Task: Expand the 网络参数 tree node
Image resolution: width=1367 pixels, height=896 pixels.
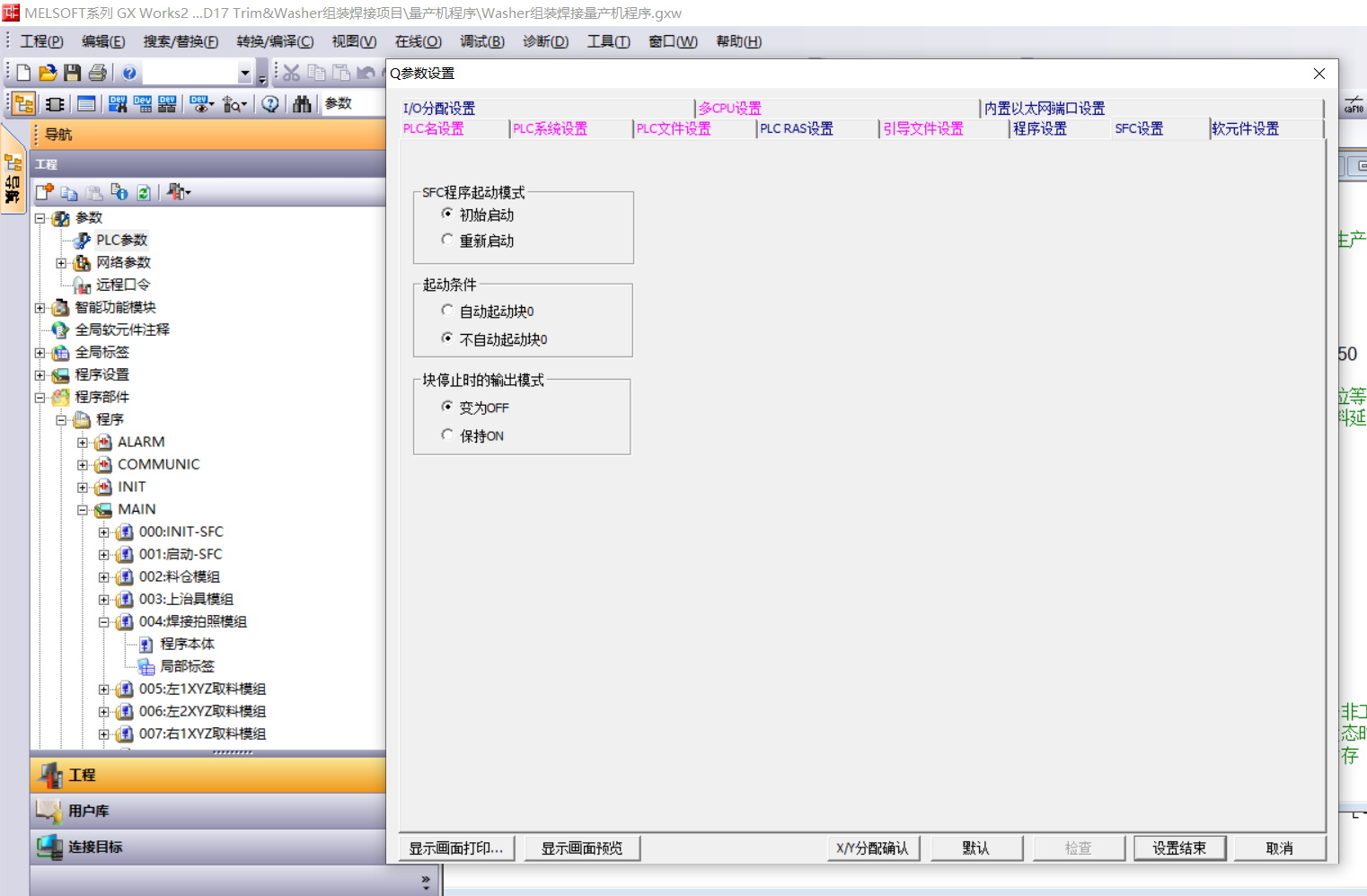Action: [61, 263]
